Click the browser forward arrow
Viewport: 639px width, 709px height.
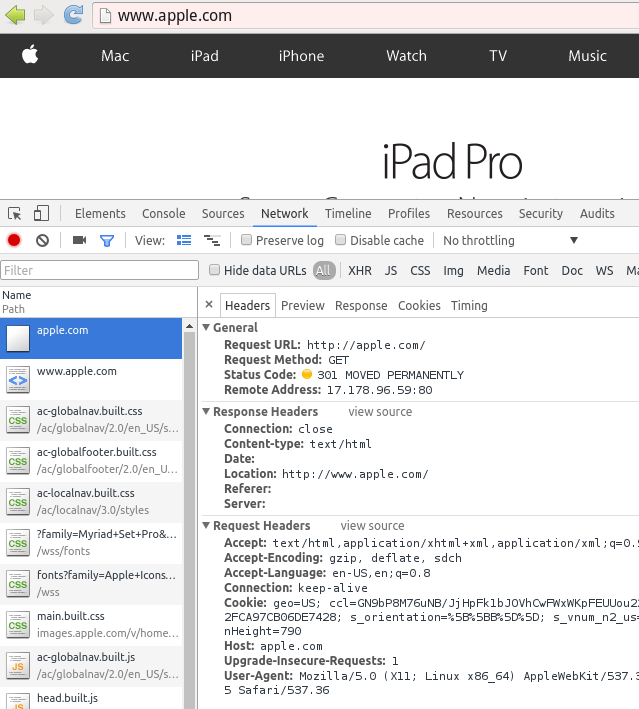pos(44,15)
